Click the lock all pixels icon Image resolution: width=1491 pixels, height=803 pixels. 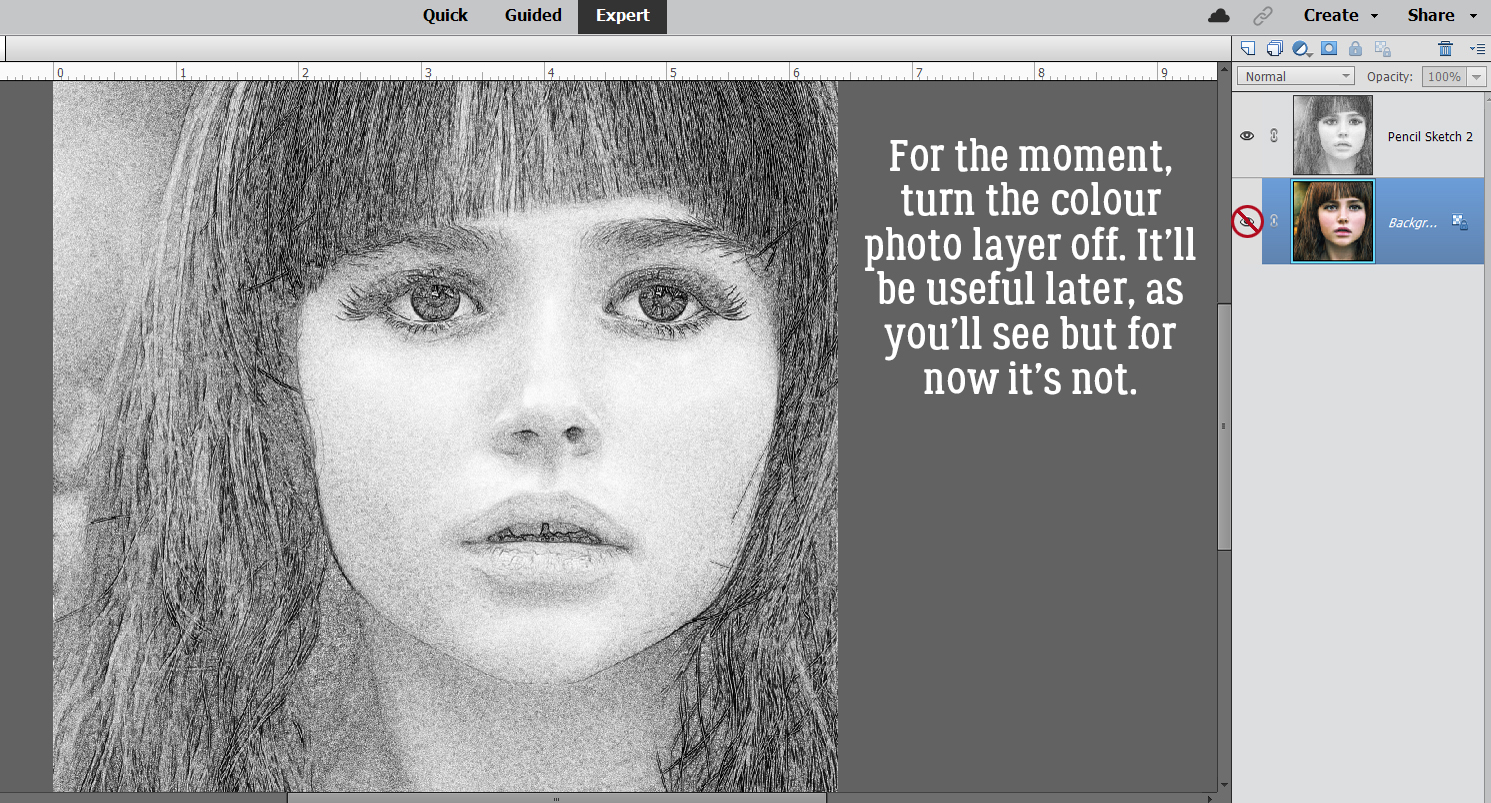tap(1355, 48)
